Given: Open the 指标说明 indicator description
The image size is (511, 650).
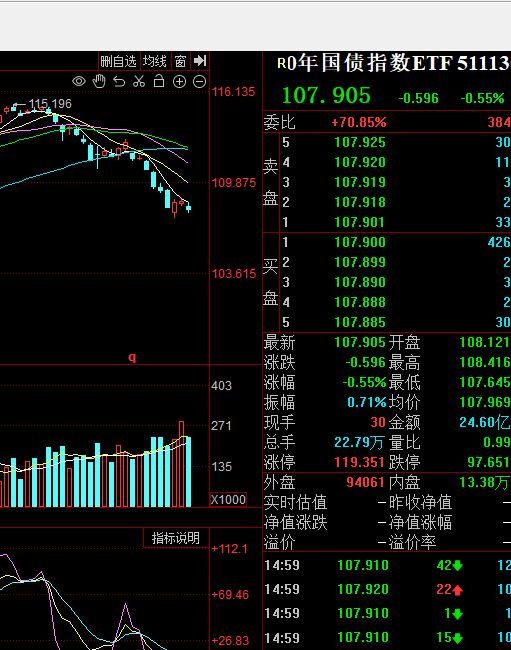Looking at the screenshot, I should [x=176, y=538].
